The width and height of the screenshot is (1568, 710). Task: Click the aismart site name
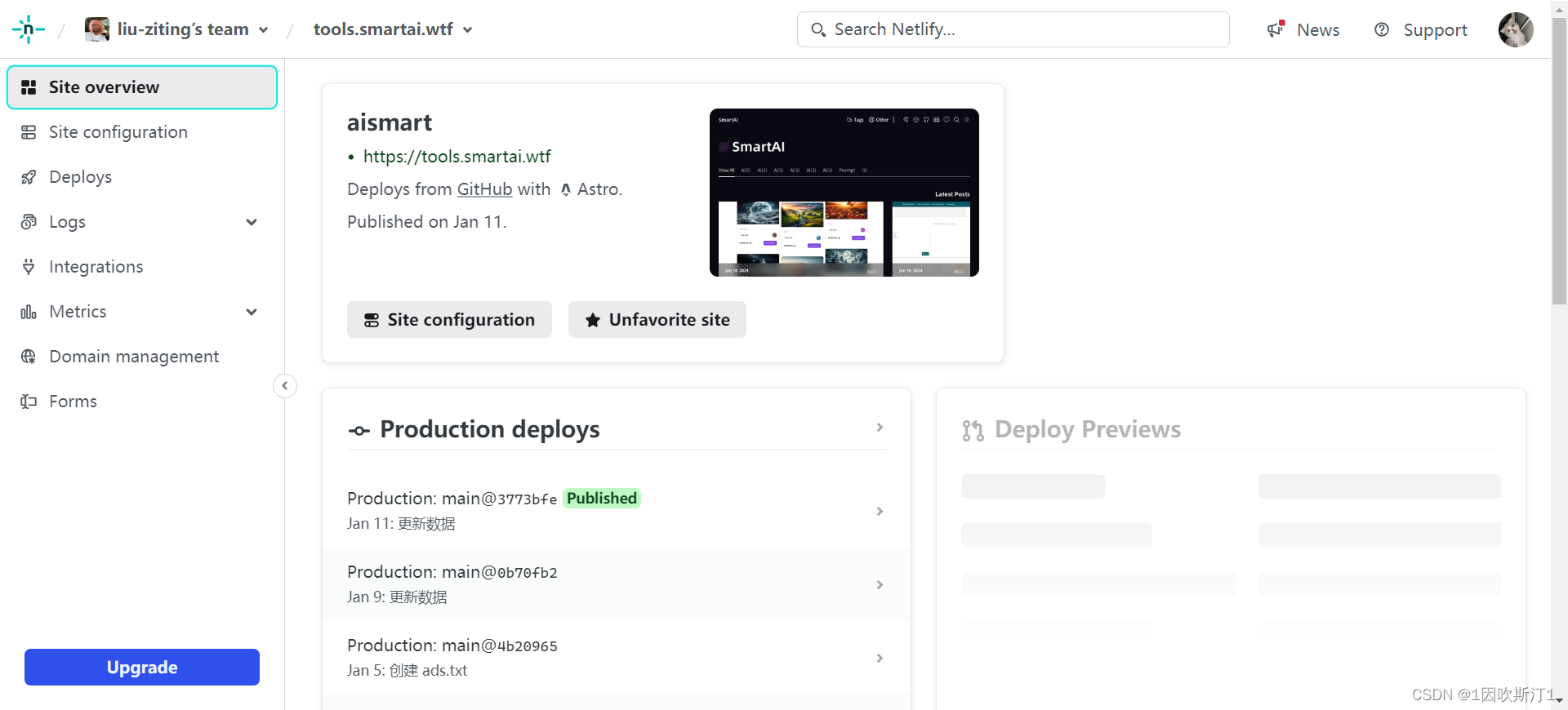(x=390, y=122)
